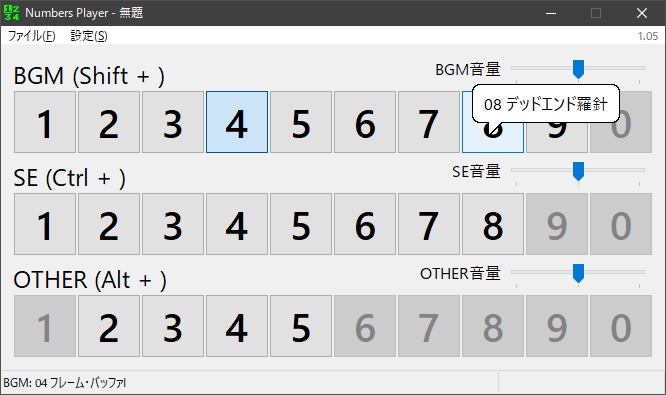Viewport: 666px width, 395px height.
Task: Click the OTHER (Alt + ) heading
Action: pos(90,280)
